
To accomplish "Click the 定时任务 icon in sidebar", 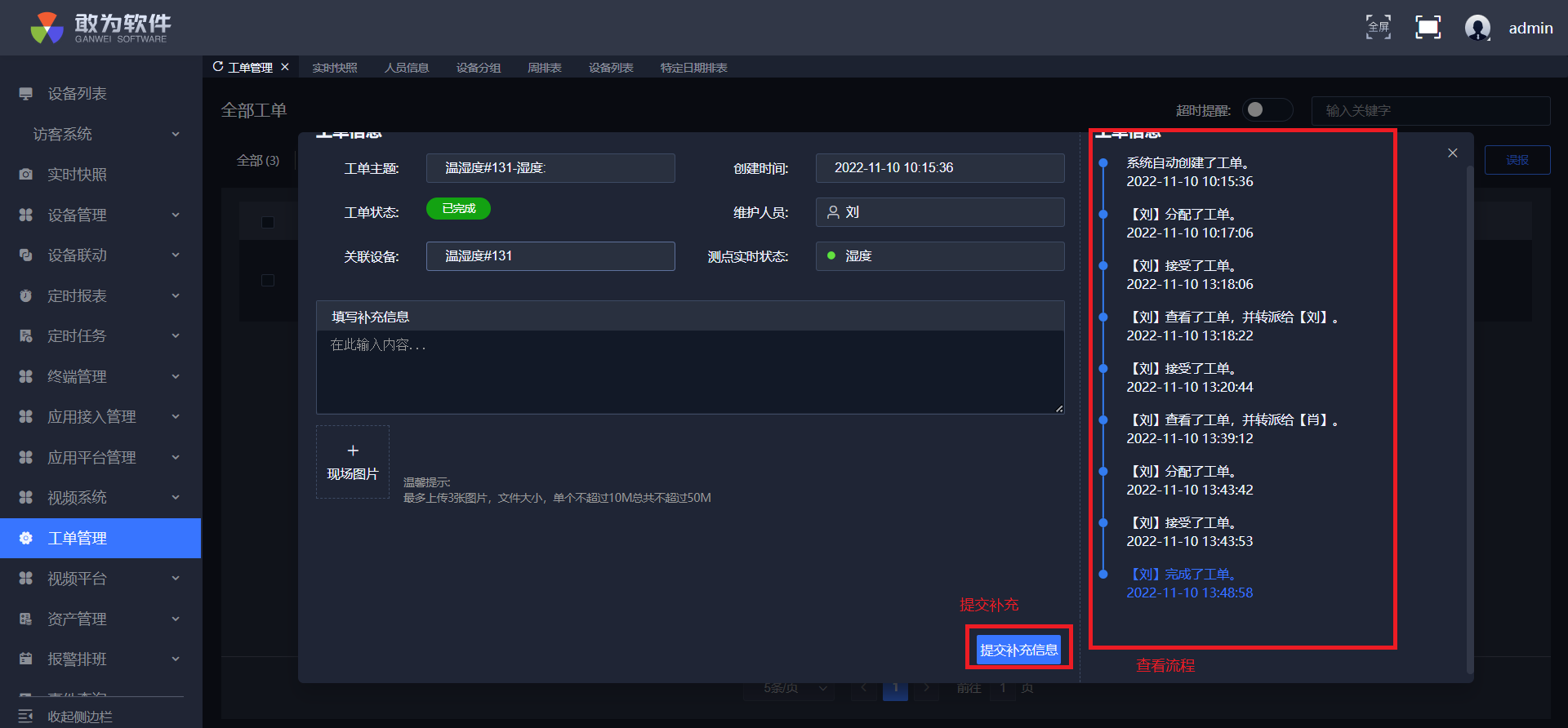I will (26, 336).
